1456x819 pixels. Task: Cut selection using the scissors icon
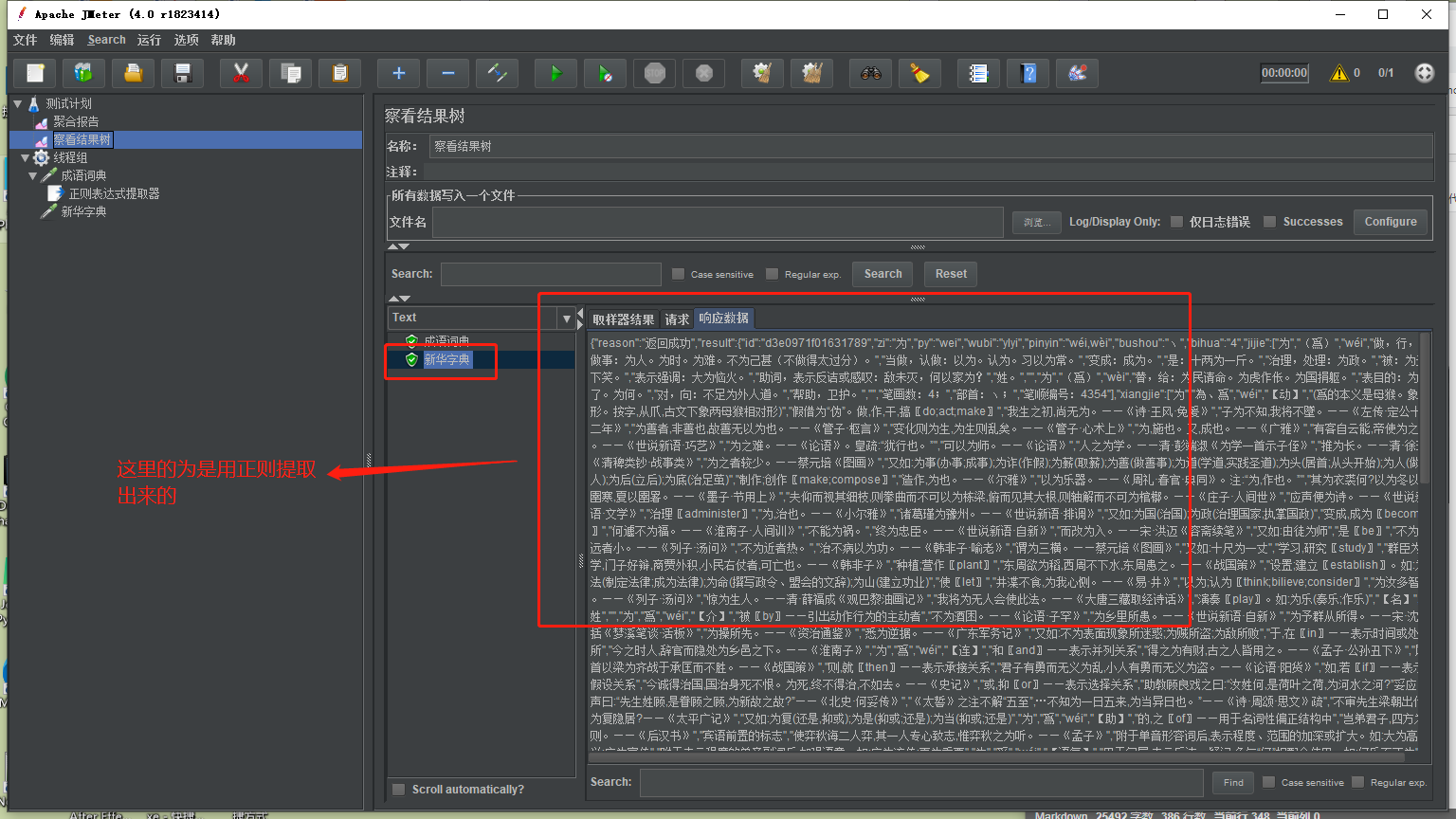(241, 73)
